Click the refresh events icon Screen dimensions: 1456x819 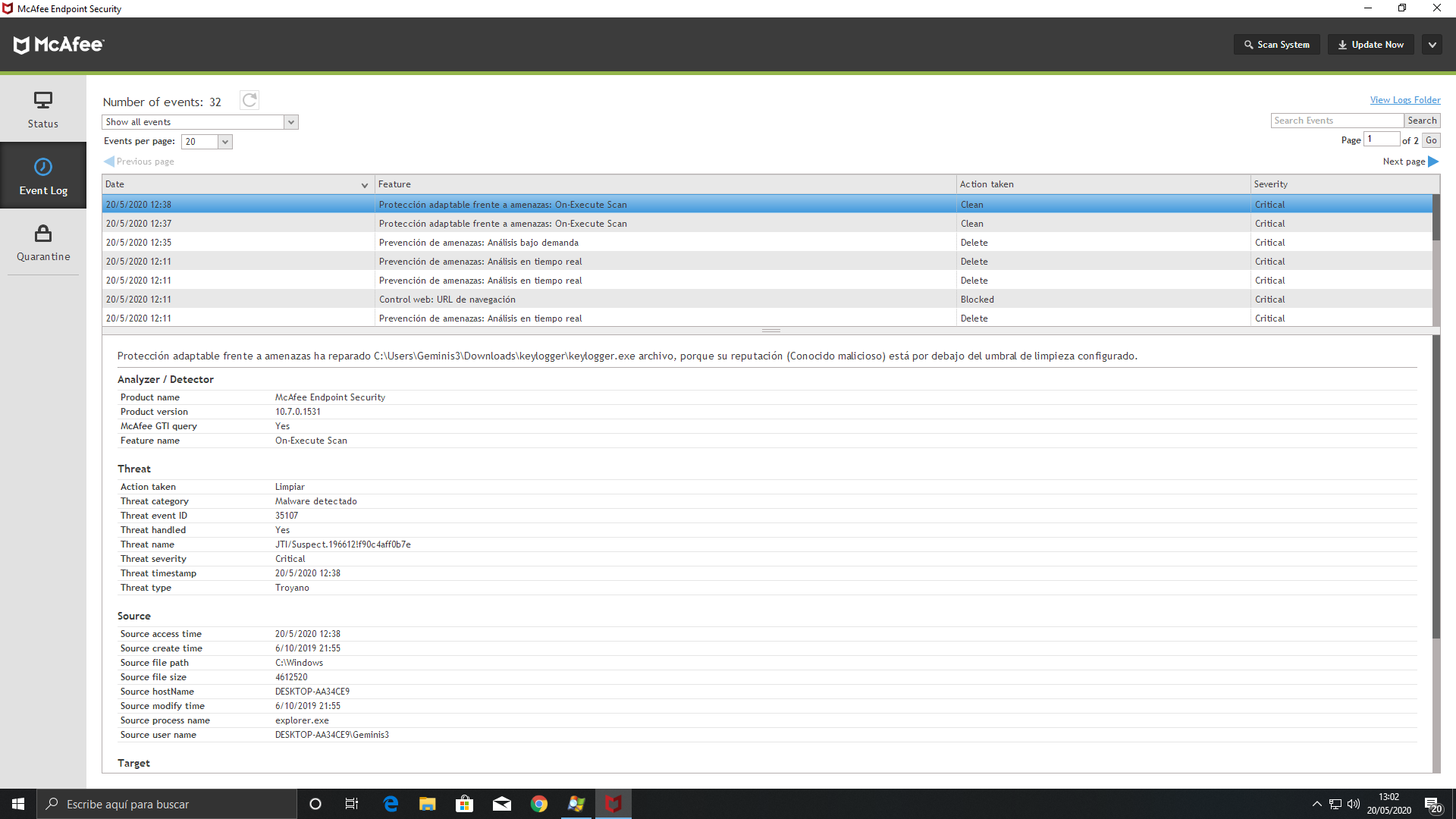click(x=249, y=100)
